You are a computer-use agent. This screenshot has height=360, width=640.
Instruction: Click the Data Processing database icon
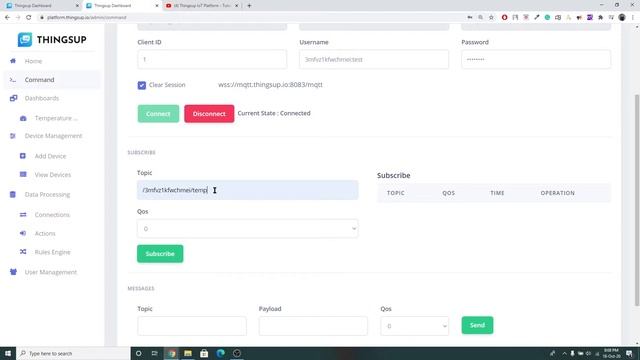pos(13,194)
